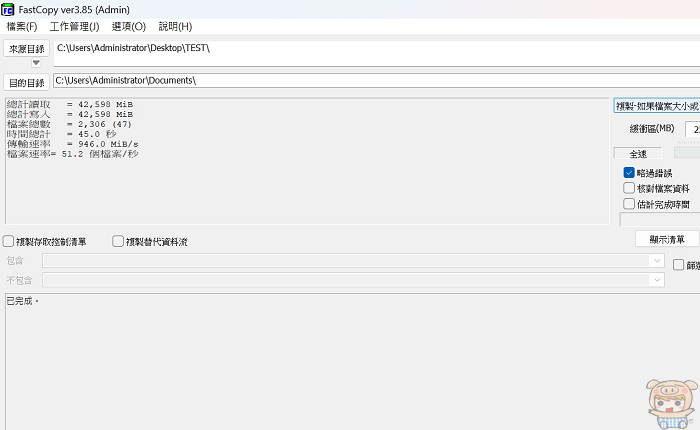Click the small arrow under the source button
The width and height of the screenshot is (700, 430).
37,63
